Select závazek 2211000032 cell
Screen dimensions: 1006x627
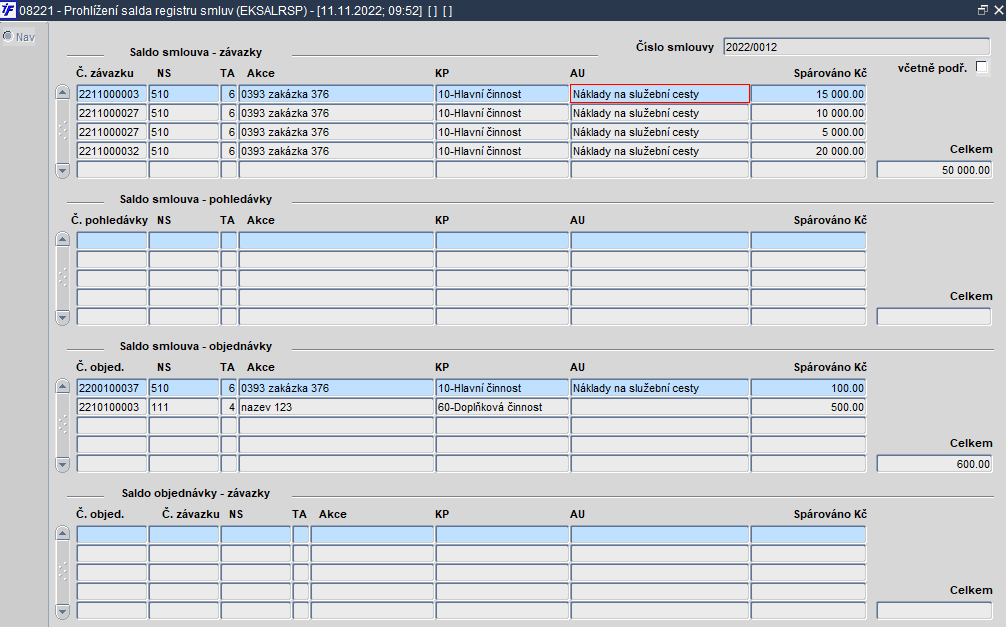112,151
